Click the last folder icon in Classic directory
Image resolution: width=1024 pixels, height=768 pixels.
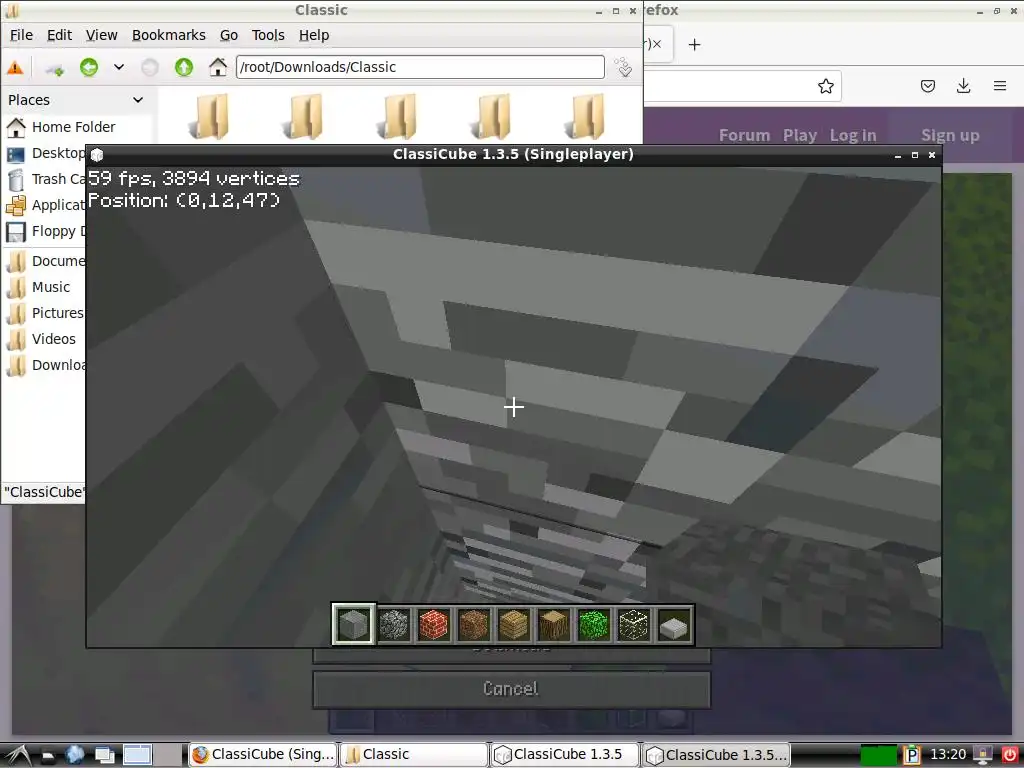tap(585, 116)
